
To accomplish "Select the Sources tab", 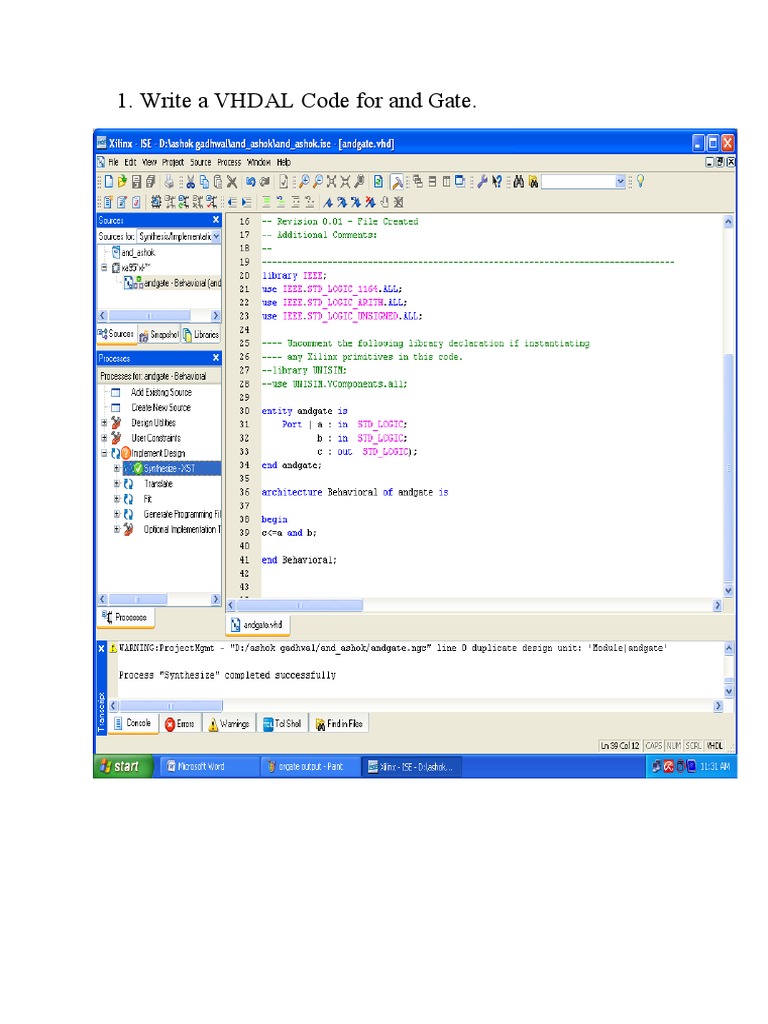I will (x=116, y=334).
